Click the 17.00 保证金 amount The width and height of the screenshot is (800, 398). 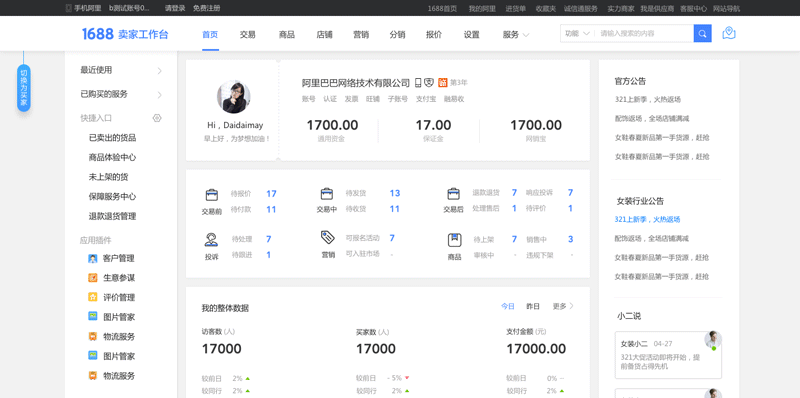coord(433,125)
